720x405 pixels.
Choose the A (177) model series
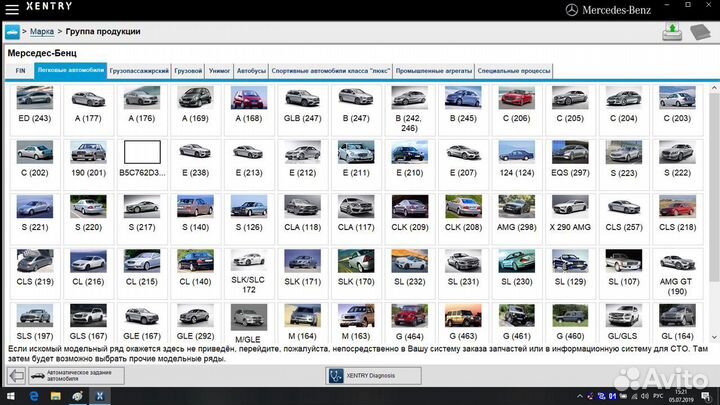pyautogui.click(x=88, y=110)
